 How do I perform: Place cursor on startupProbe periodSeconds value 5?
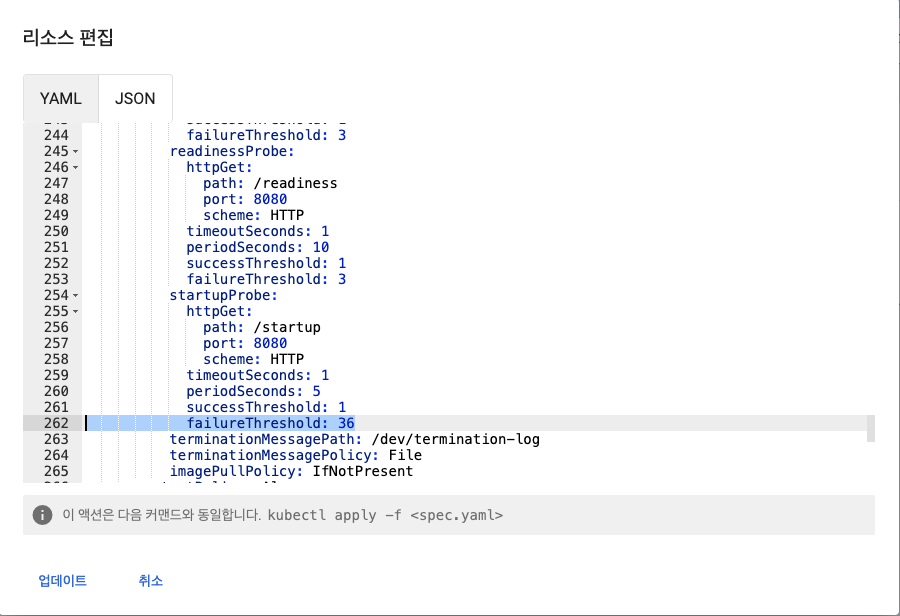coord(316,391)
